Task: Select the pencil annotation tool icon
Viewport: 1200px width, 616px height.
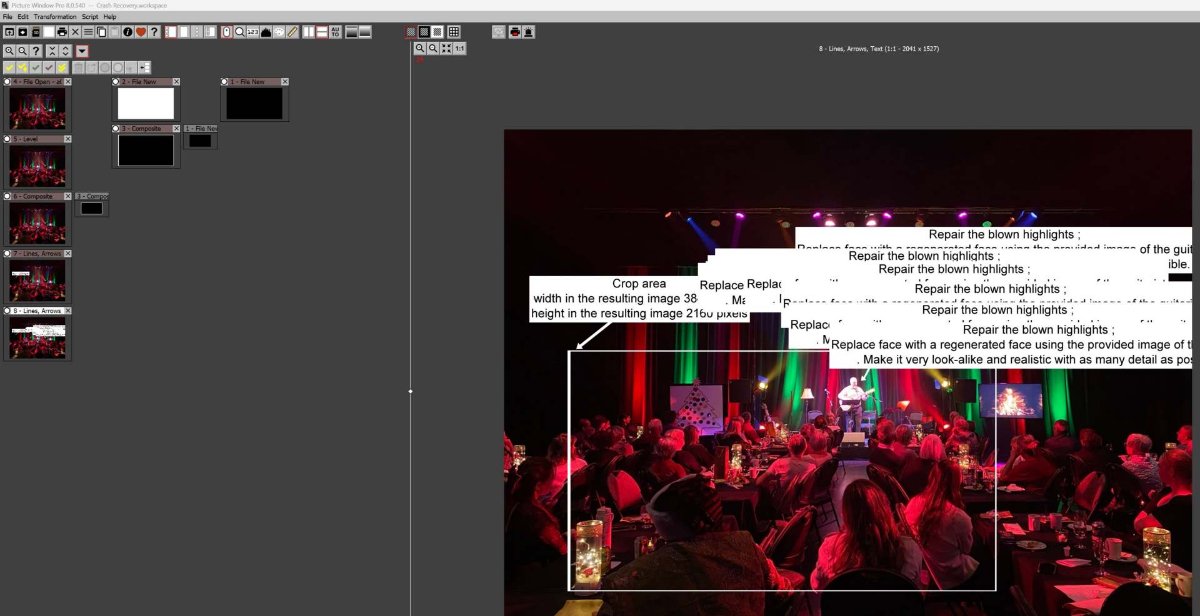Action: tap(292, 32)
